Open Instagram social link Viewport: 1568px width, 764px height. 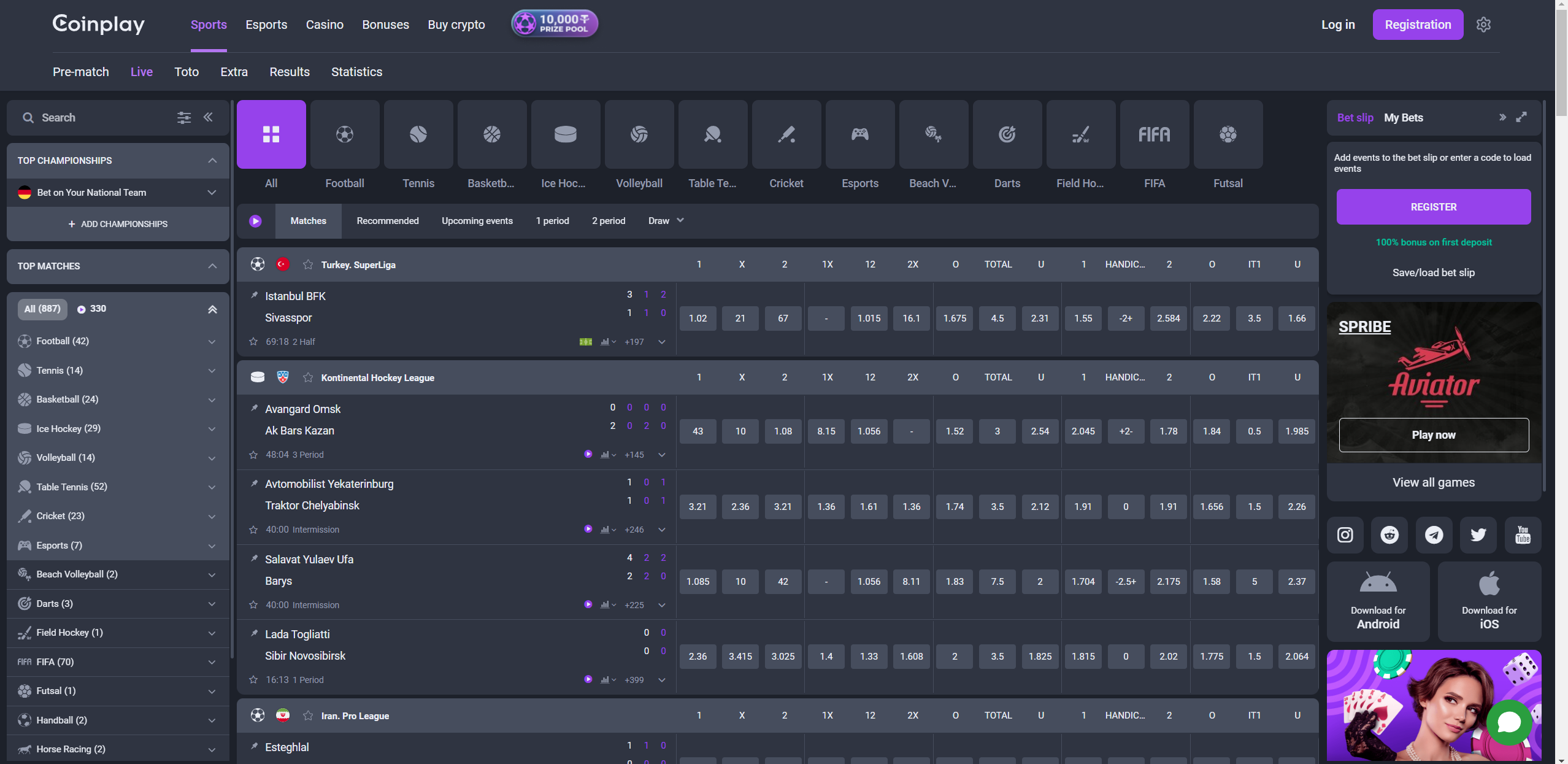tap(1345, 535)
